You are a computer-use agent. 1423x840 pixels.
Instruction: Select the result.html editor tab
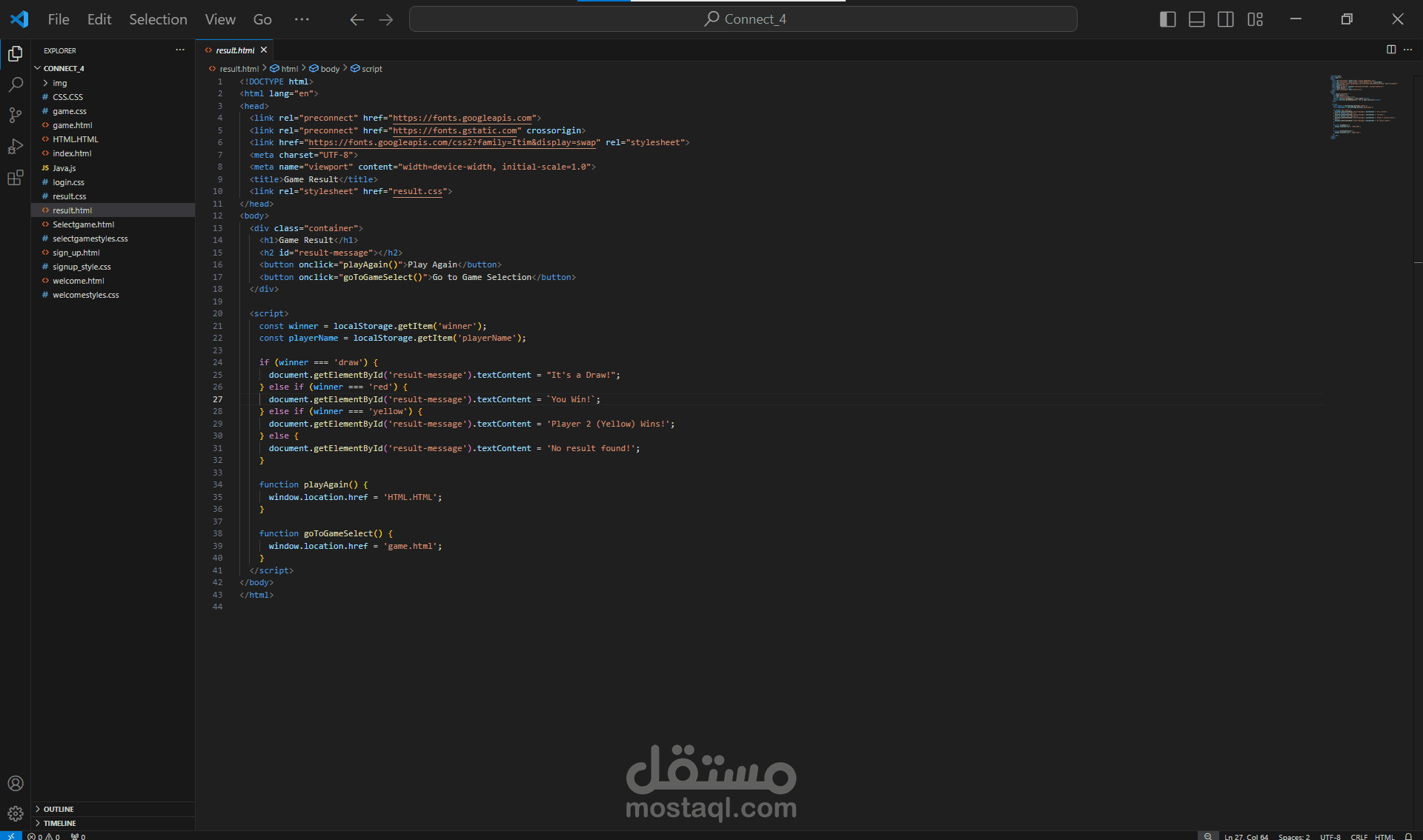coord(235,50)
